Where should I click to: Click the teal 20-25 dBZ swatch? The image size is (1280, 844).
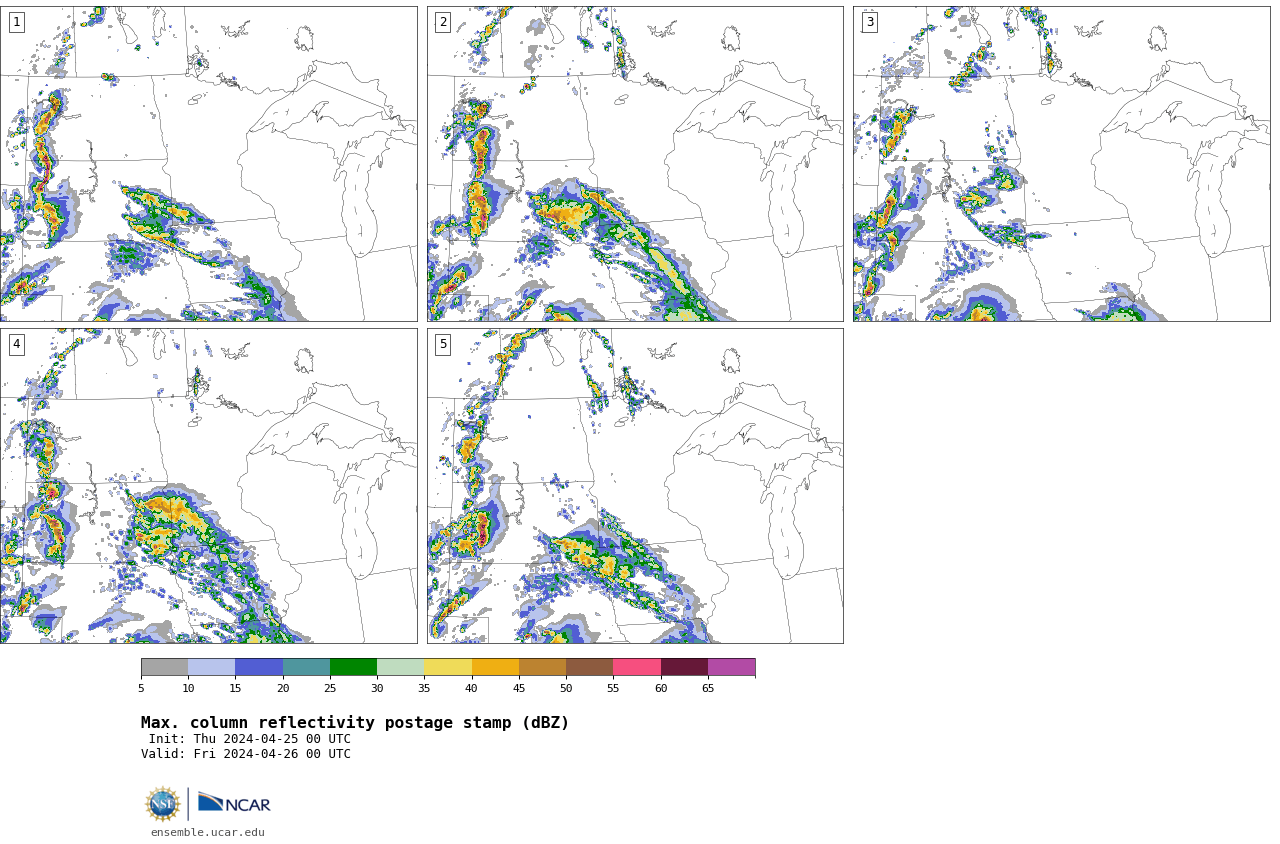click(306, 667)
